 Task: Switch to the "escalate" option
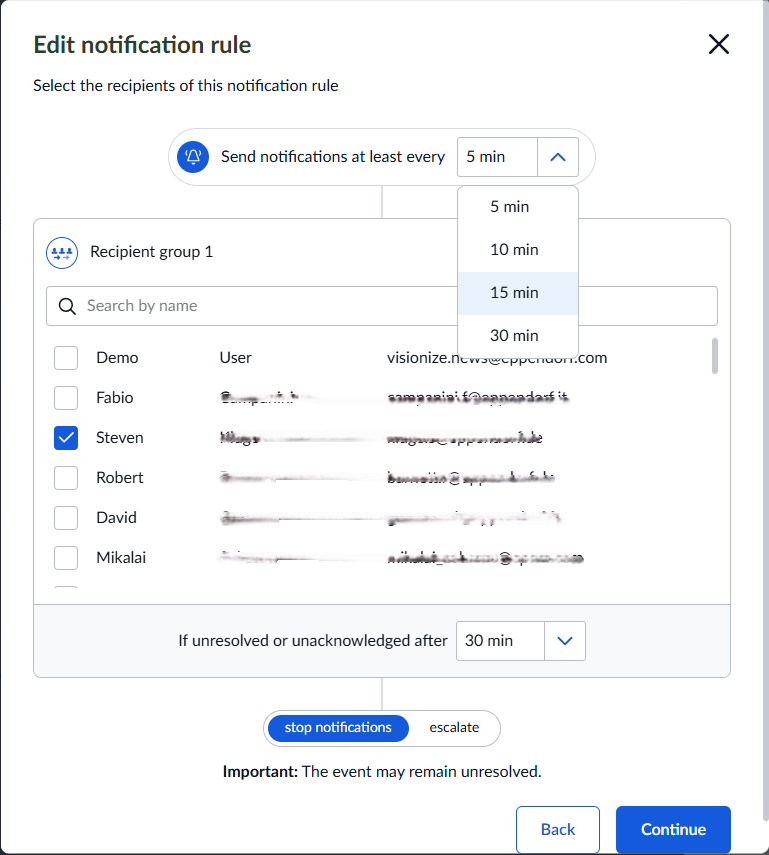click(454, 728)
